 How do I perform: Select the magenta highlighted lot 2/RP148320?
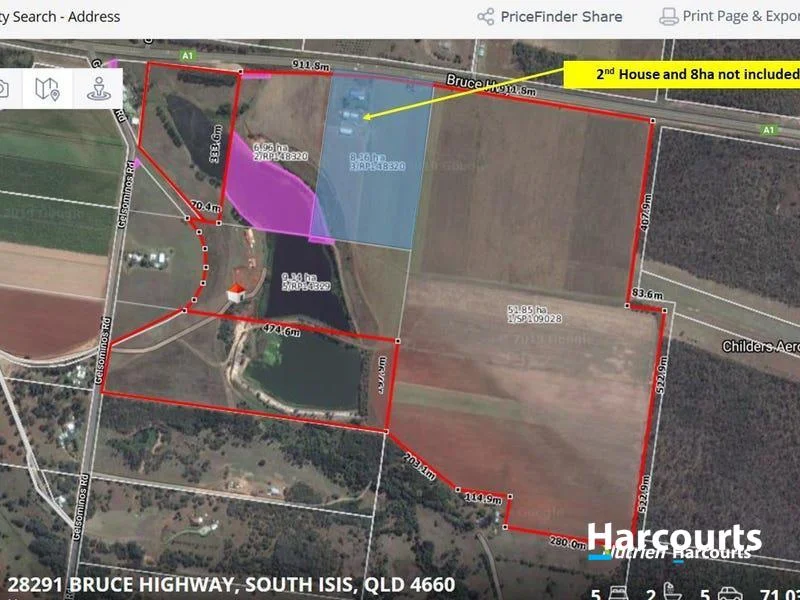click(270, 190)
